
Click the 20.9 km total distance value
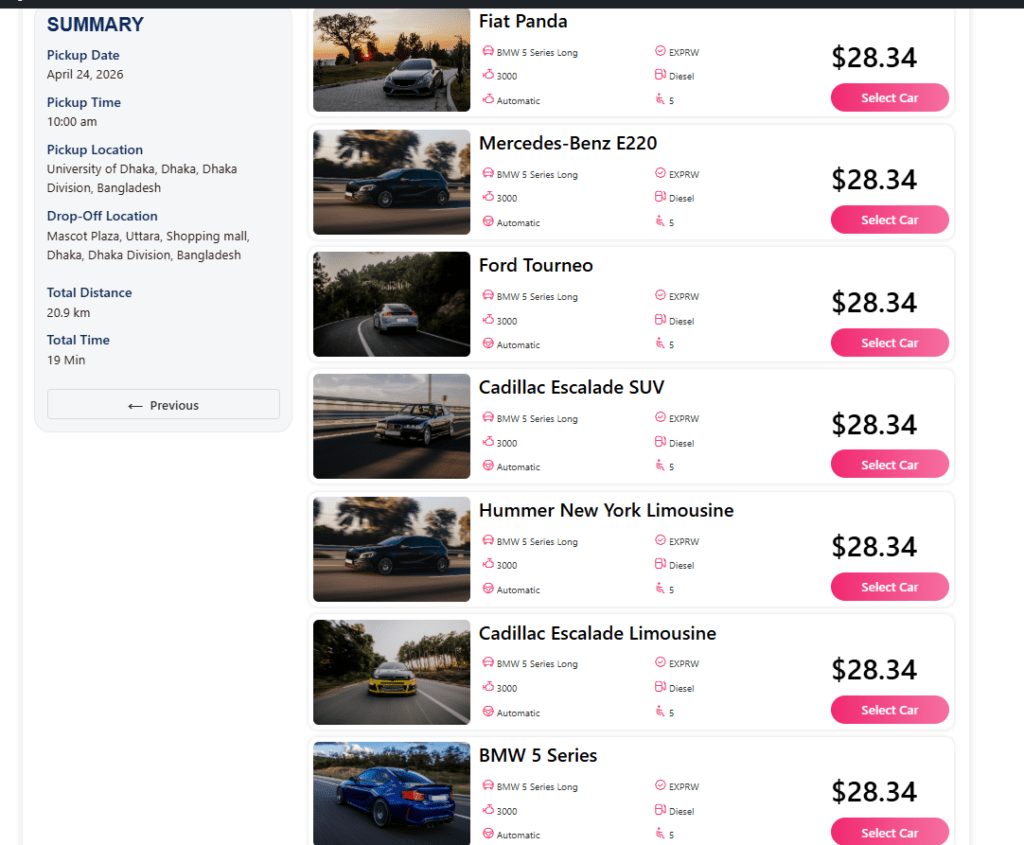click(69, 313)
